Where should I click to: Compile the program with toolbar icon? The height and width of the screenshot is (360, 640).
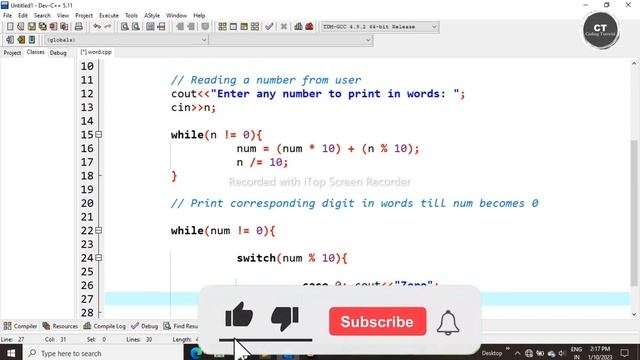(x=222, y=27)
